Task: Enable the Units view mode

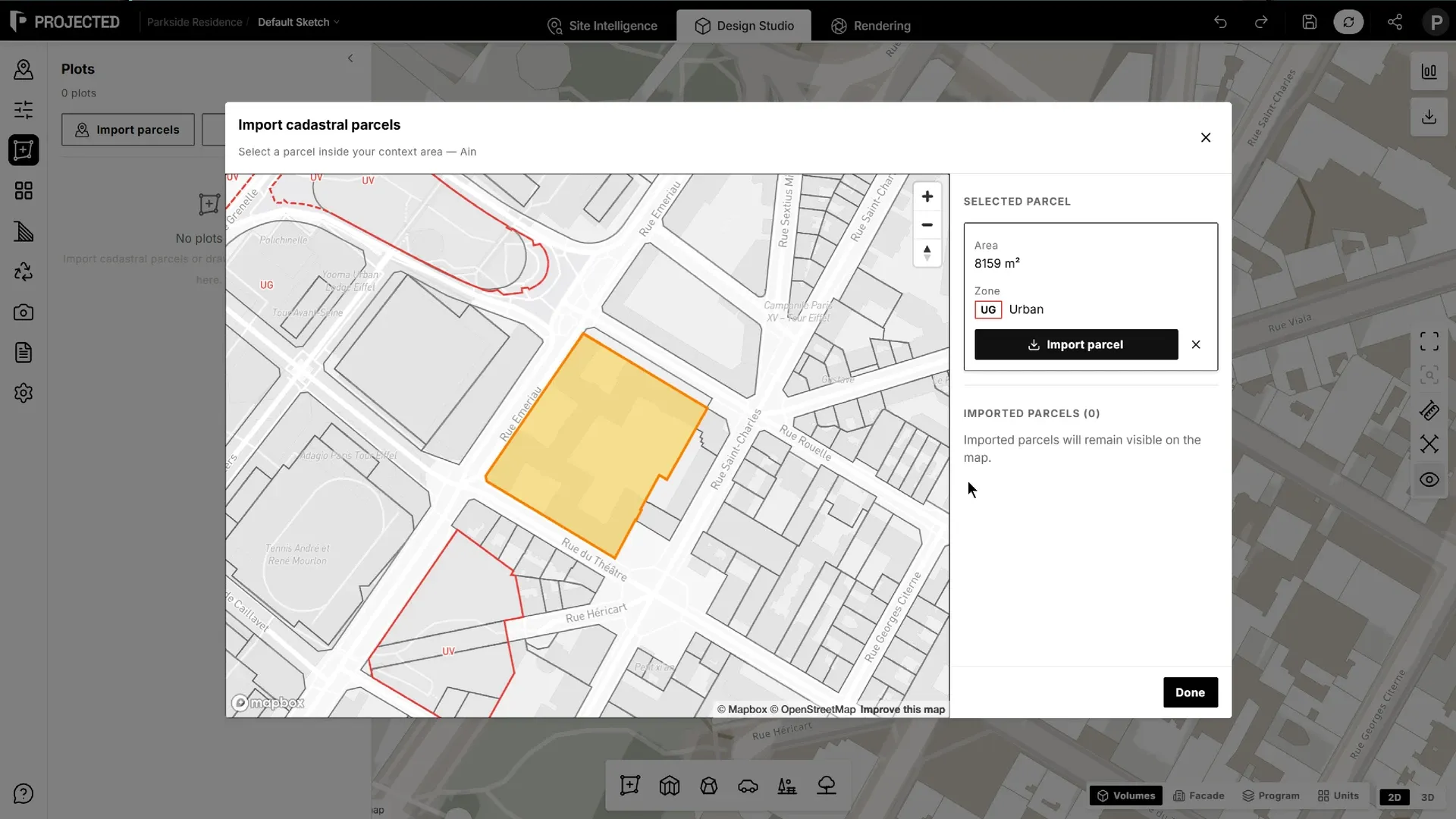Action: click(1338, 795)
